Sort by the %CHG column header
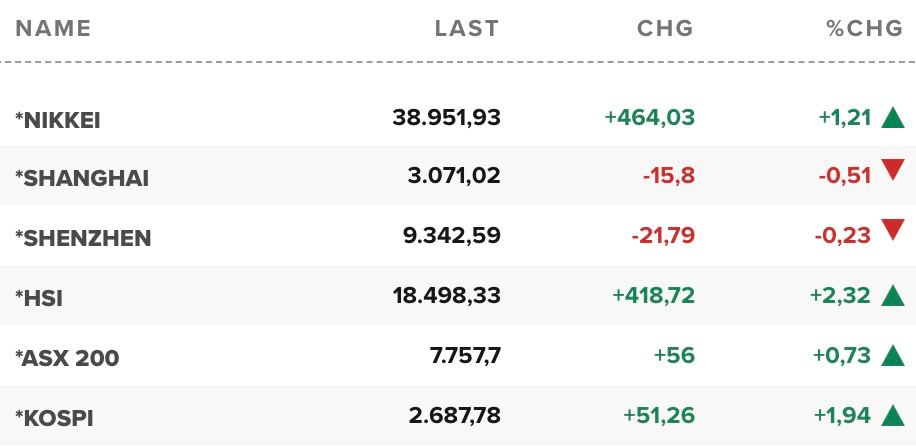Screen dimensions: 916x446 pos(865,28)
